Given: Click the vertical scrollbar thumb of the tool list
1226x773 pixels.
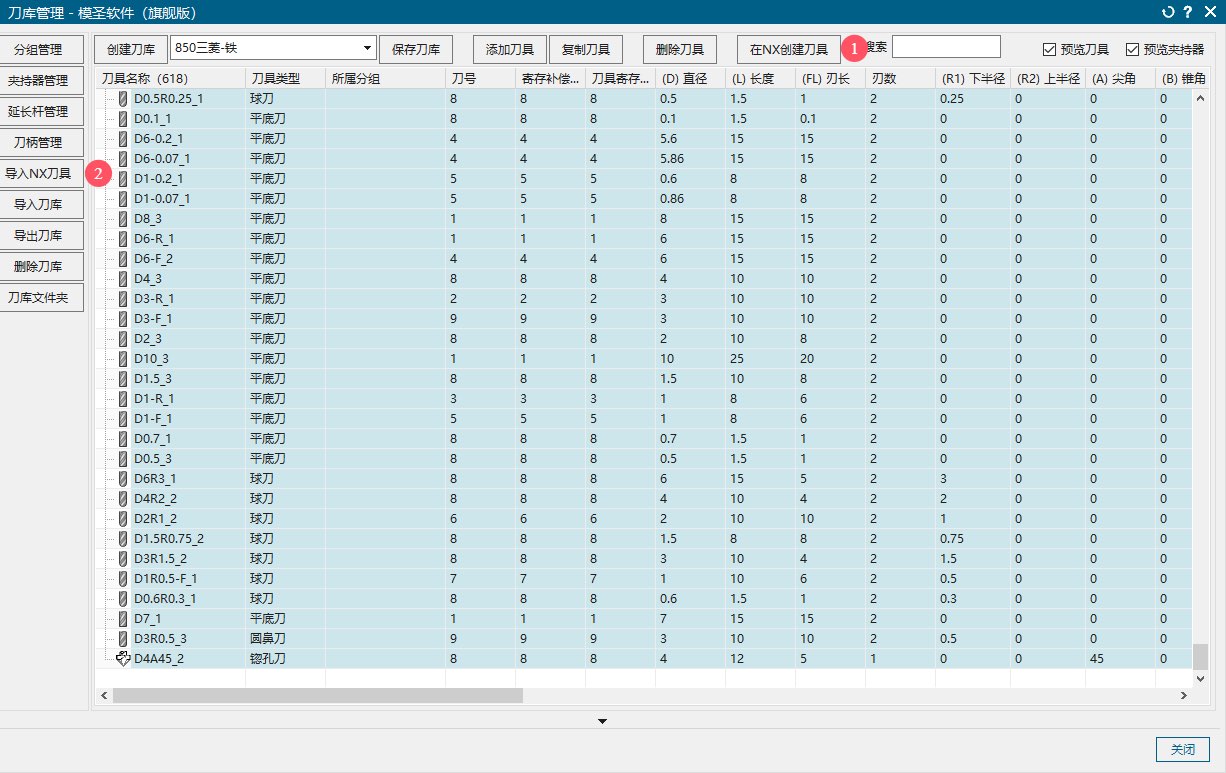Looking at the screenshot, I should pyautogui.click(x=1200, y=656).
